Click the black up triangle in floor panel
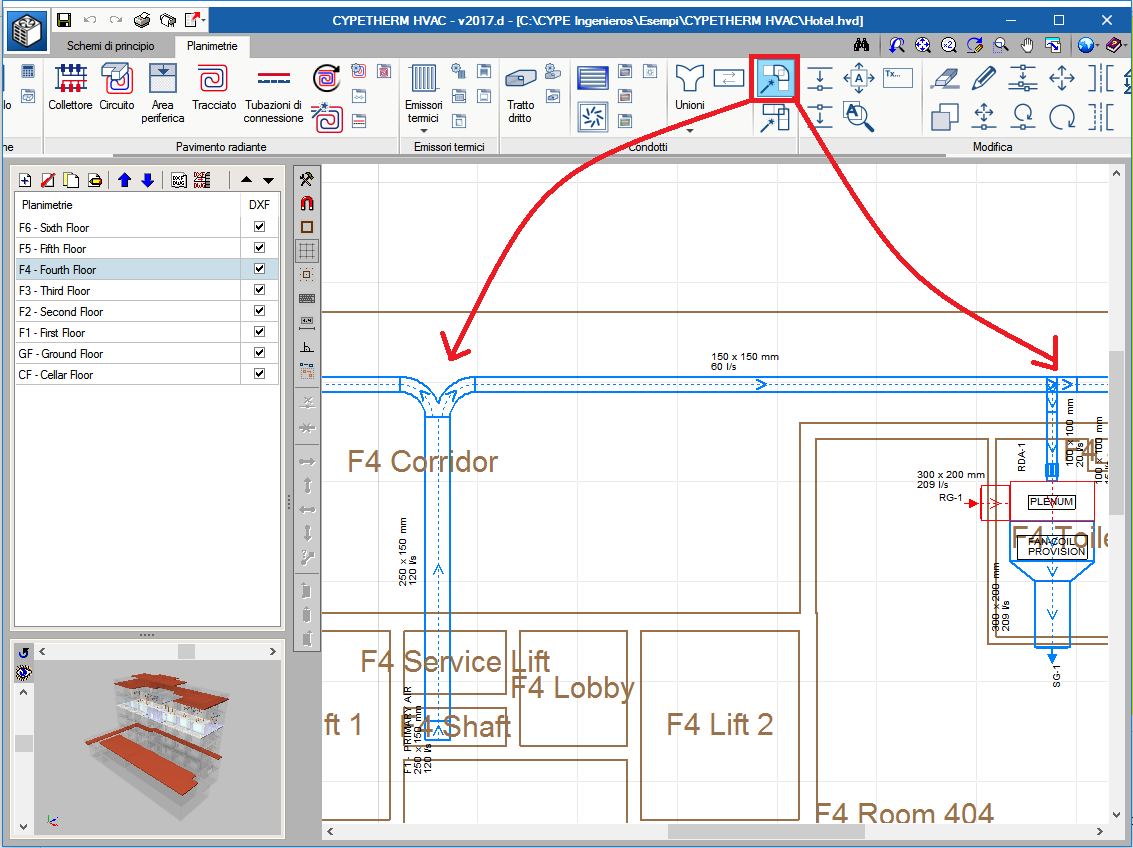The width and height of the screenshot is (1133, 848). coord(246,180)
